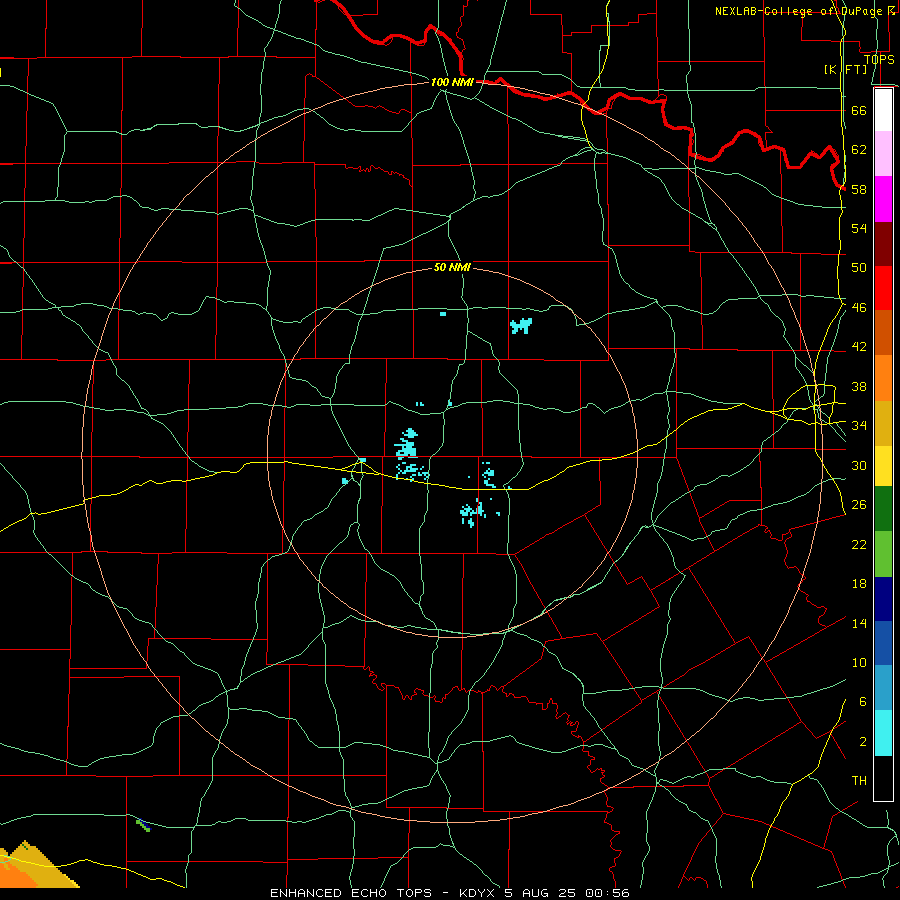This screenshot has height=900, width=900.
Task: Select the bright yellow legend color segment
Action: pos(883,466)
